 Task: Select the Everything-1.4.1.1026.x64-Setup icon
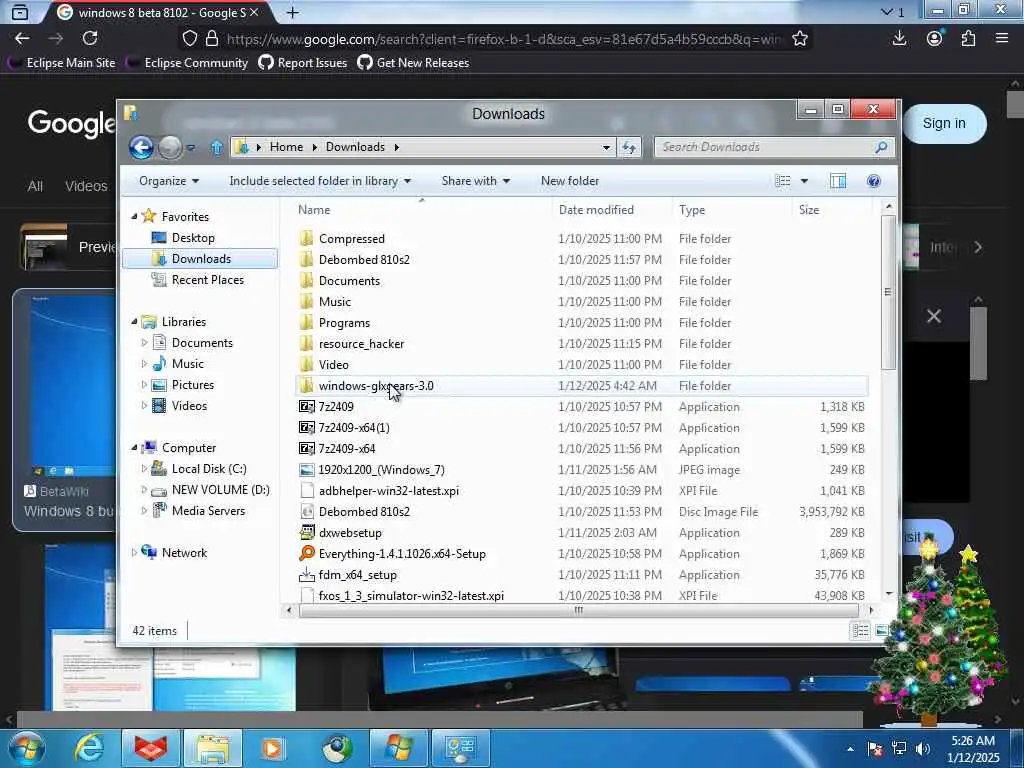306,553
